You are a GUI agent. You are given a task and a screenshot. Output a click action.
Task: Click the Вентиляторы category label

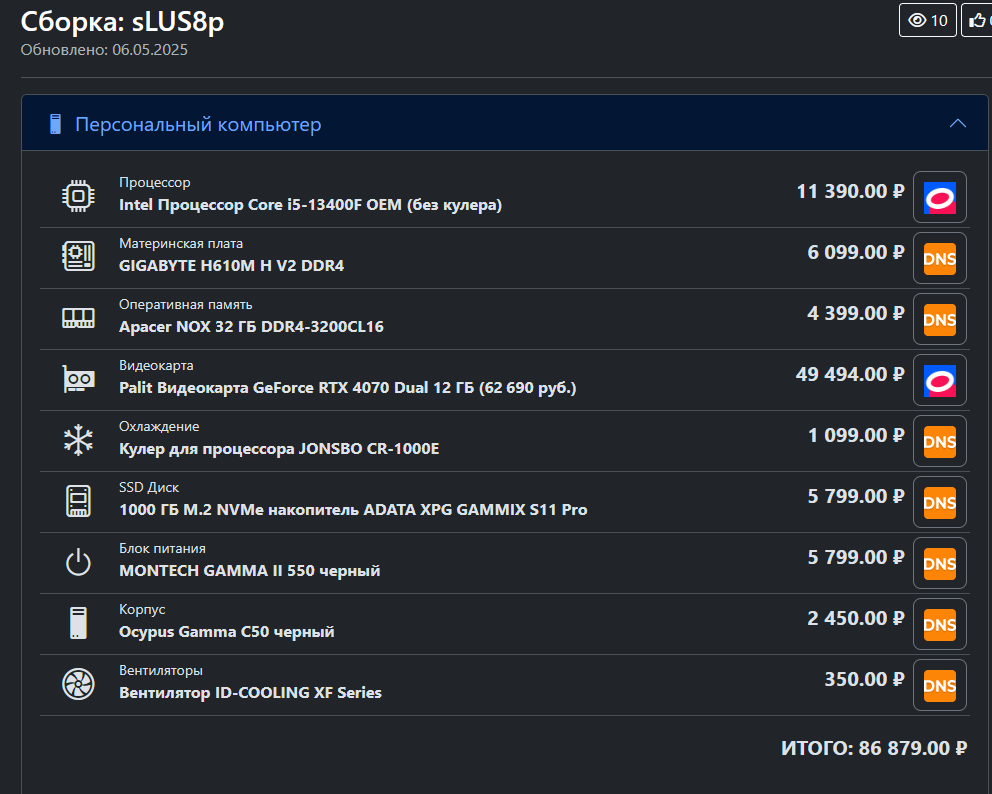point(161,671)
